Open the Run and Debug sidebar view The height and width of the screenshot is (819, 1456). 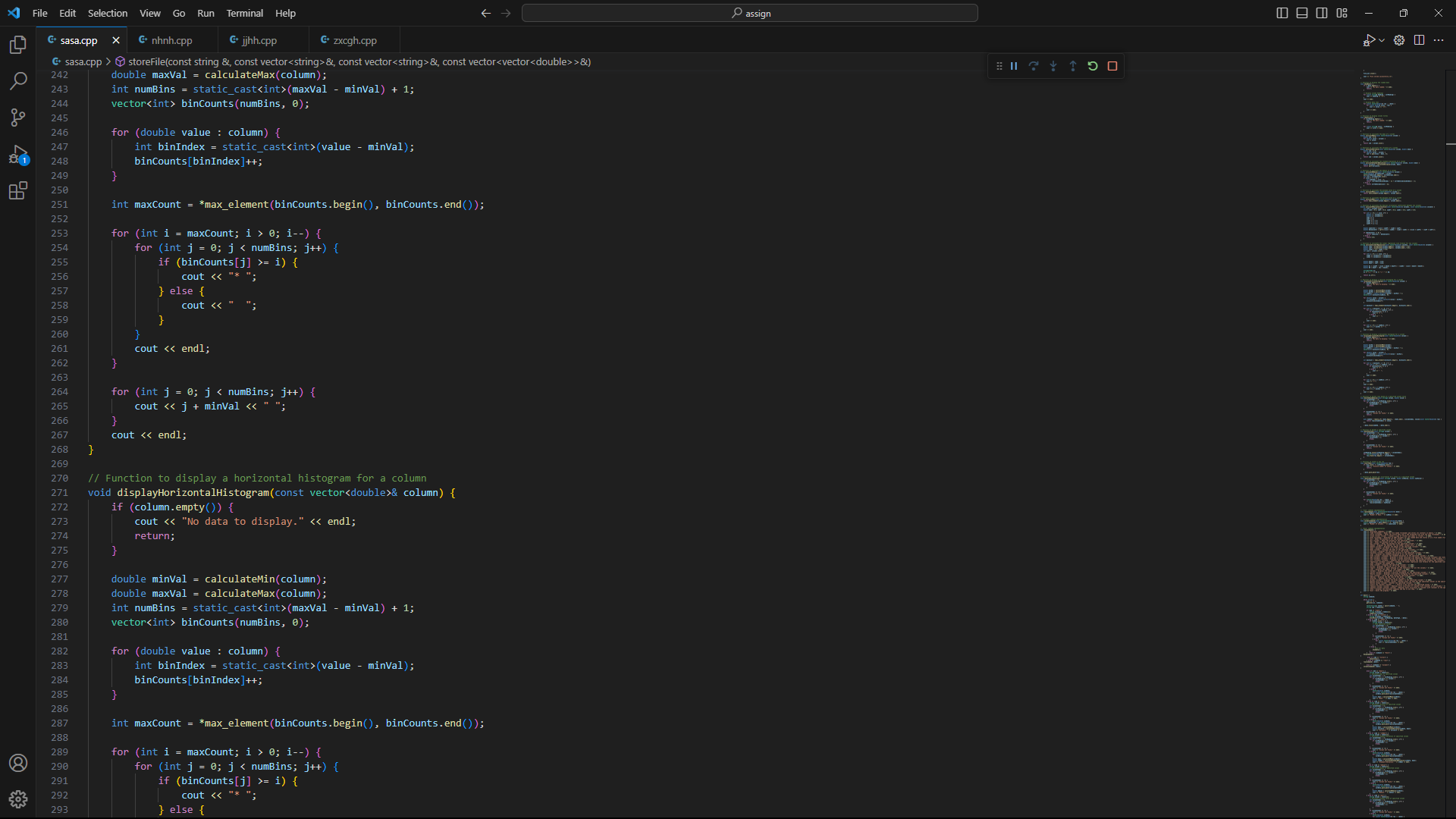pos(17,154)
